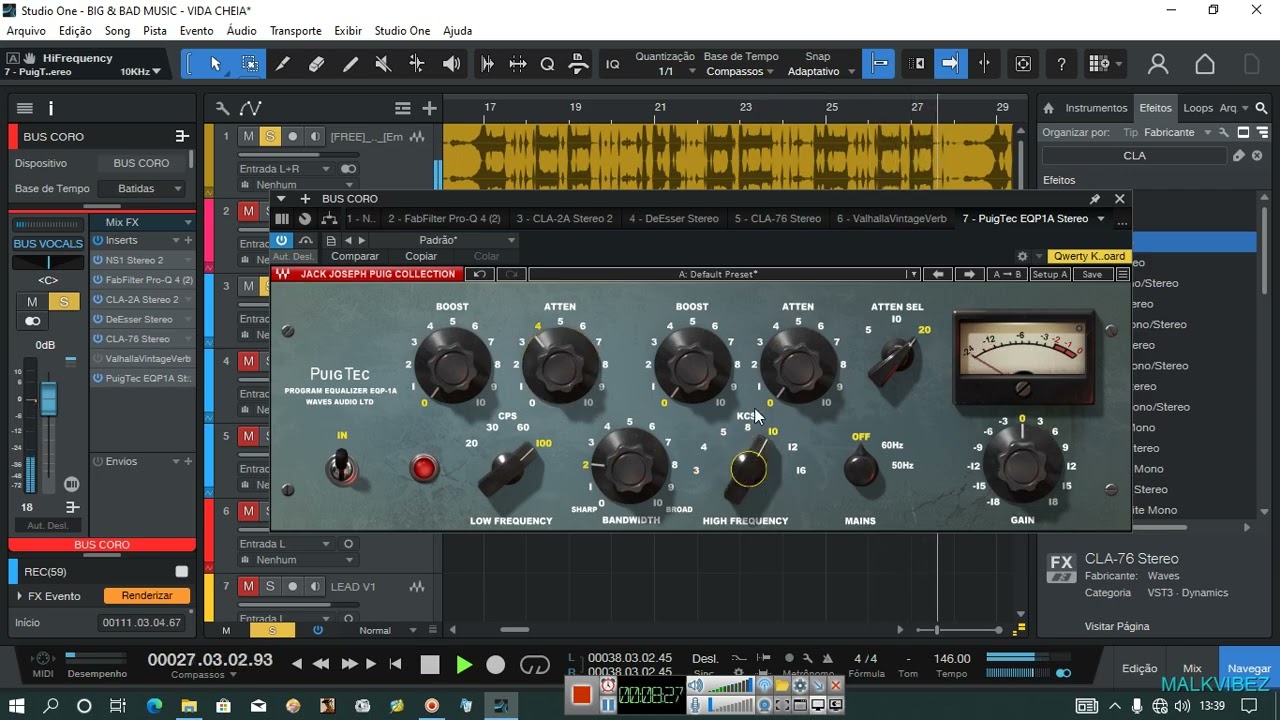Unsolo track 1
This screenshot has height=720, width=1280.
[x=270, y=136]
